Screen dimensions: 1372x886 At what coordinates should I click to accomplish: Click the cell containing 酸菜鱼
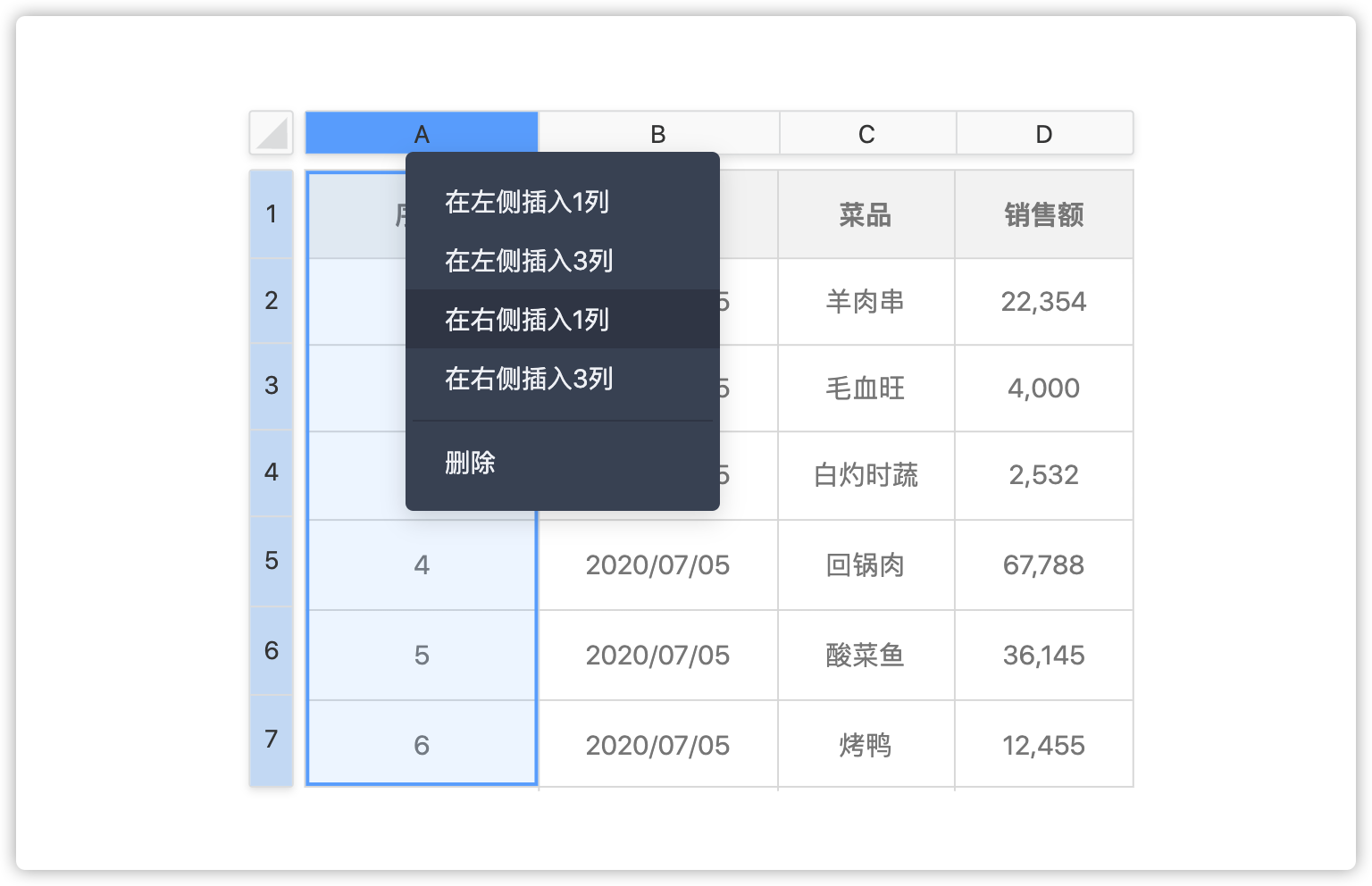(866, 656)
